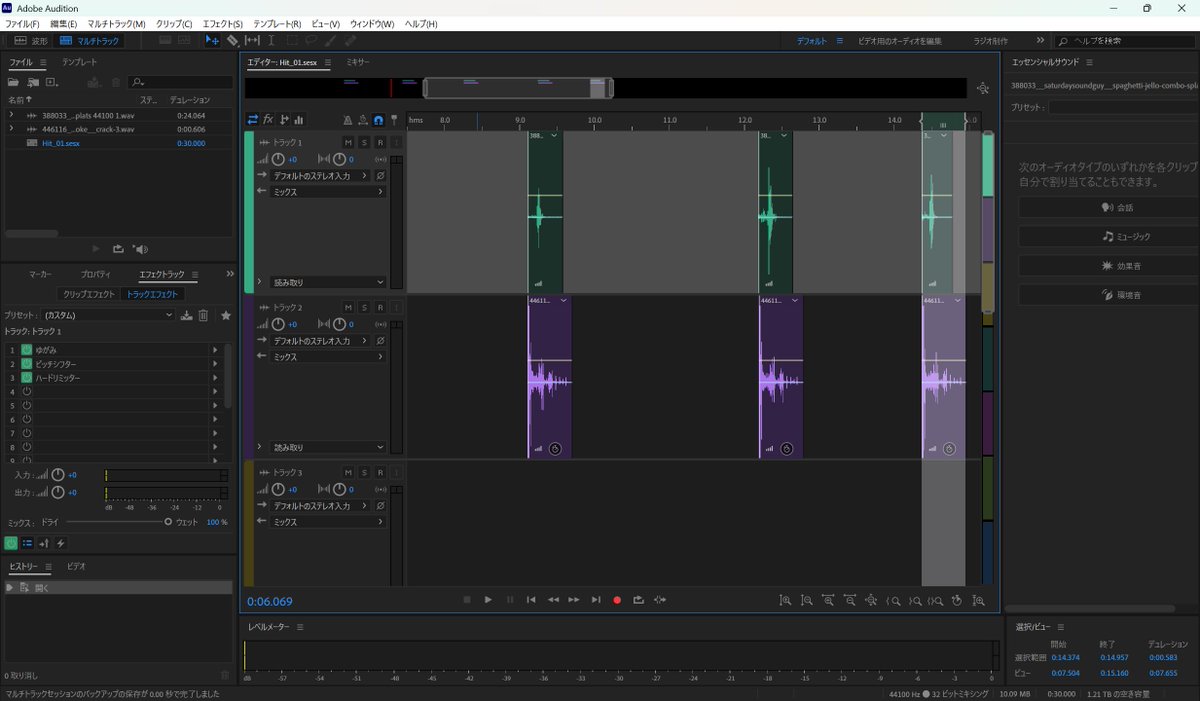Viewport: 1200px width, 701px height.
Task: Mute Track 1 with M button
Action: (348, 142)
